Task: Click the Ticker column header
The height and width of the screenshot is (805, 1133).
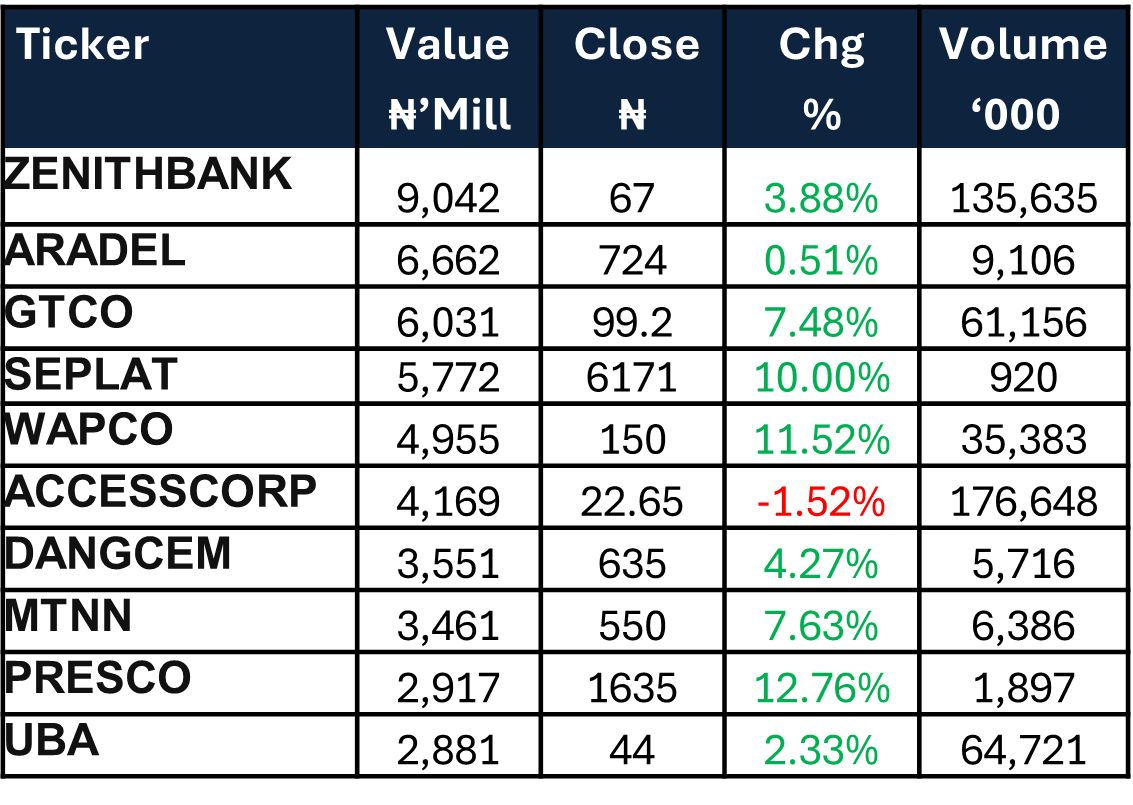Action: [x=82, y=45]
